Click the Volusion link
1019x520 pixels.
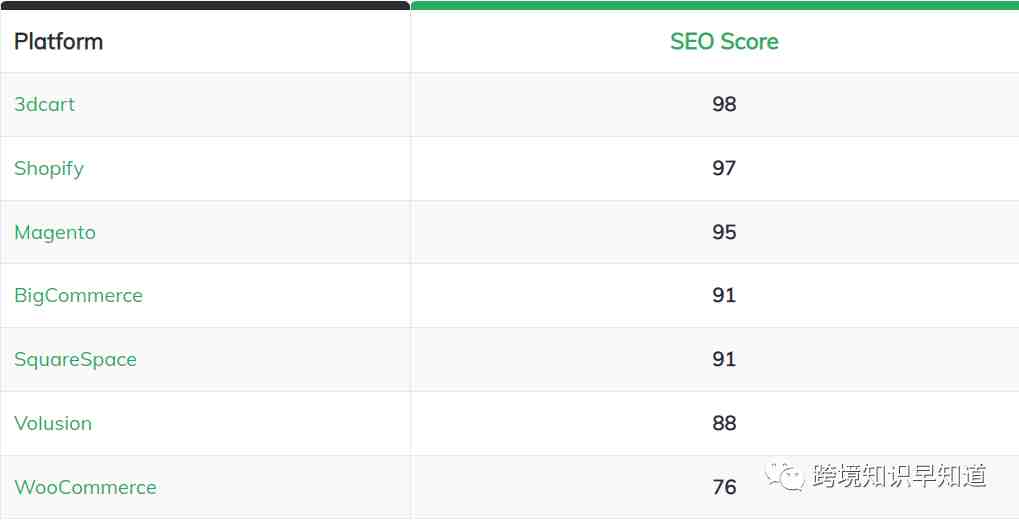pyautogui.click(x=53, y=423)
